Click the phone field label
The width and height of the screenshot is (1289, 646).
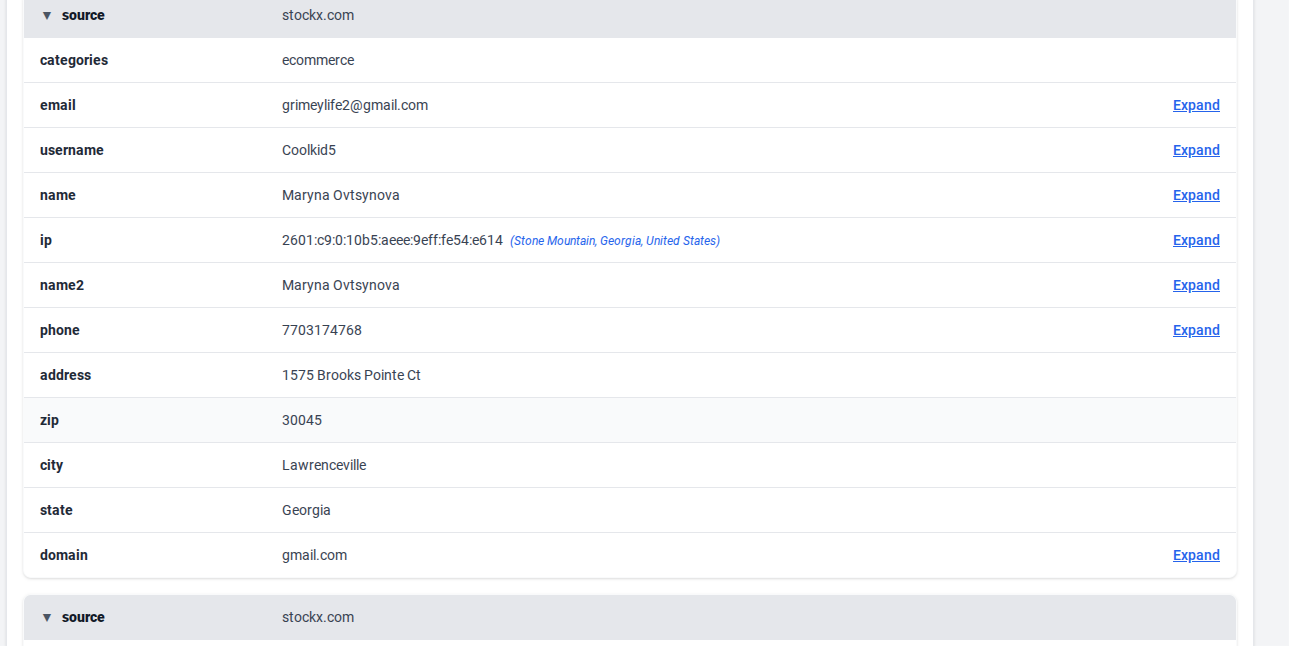coord(60,330)
